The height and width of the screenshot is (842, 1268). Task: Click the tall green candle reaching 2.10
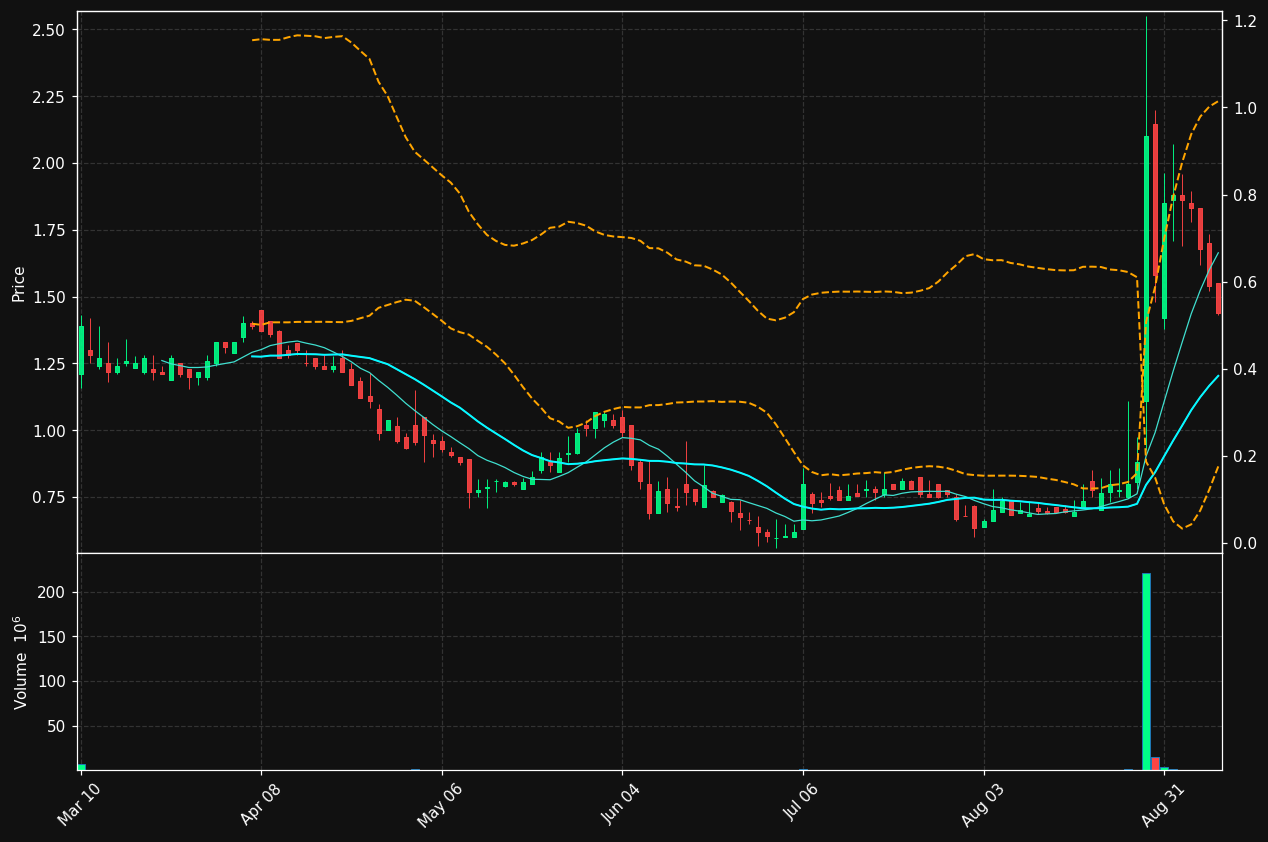tap(1146, 269)
